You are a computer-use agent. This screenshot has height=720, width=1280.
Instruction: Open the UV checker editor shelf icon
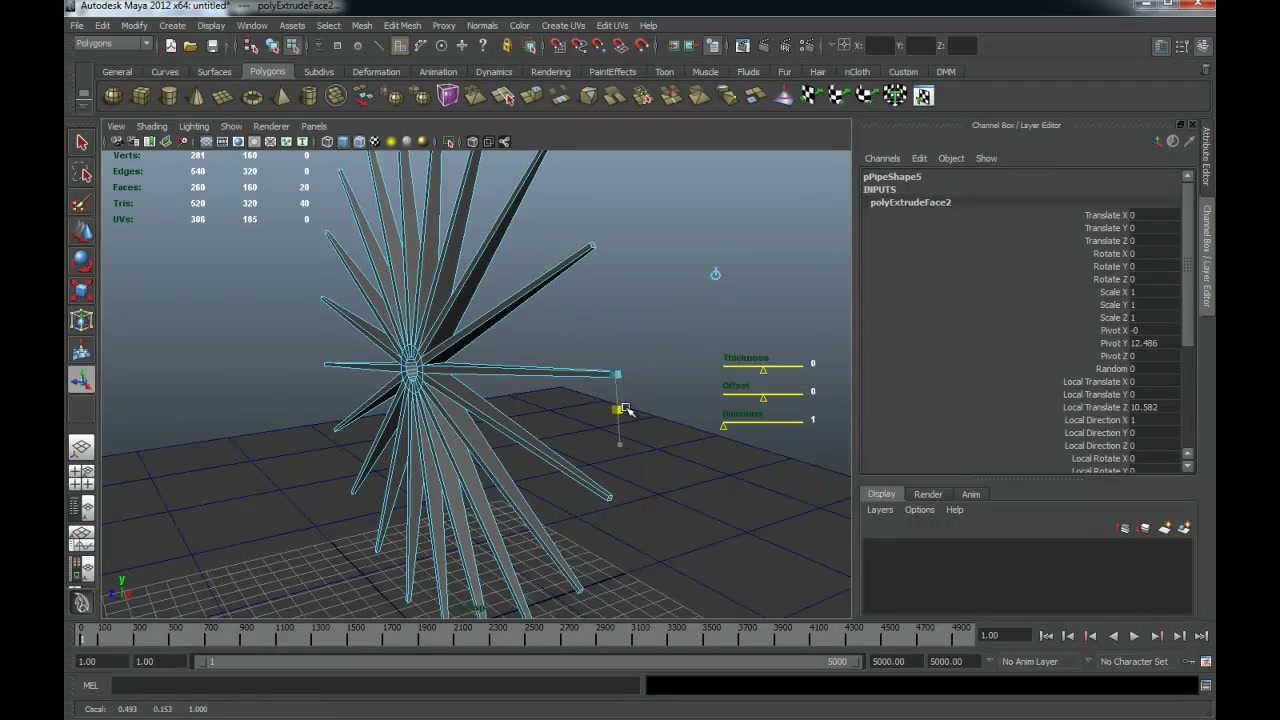[923, 96]
